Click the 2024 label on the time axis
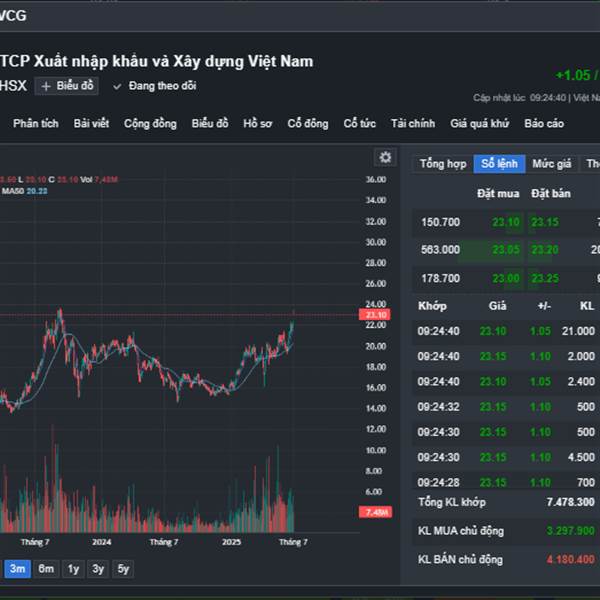Screen dimensions: 600x600 [x=101, y=542]
